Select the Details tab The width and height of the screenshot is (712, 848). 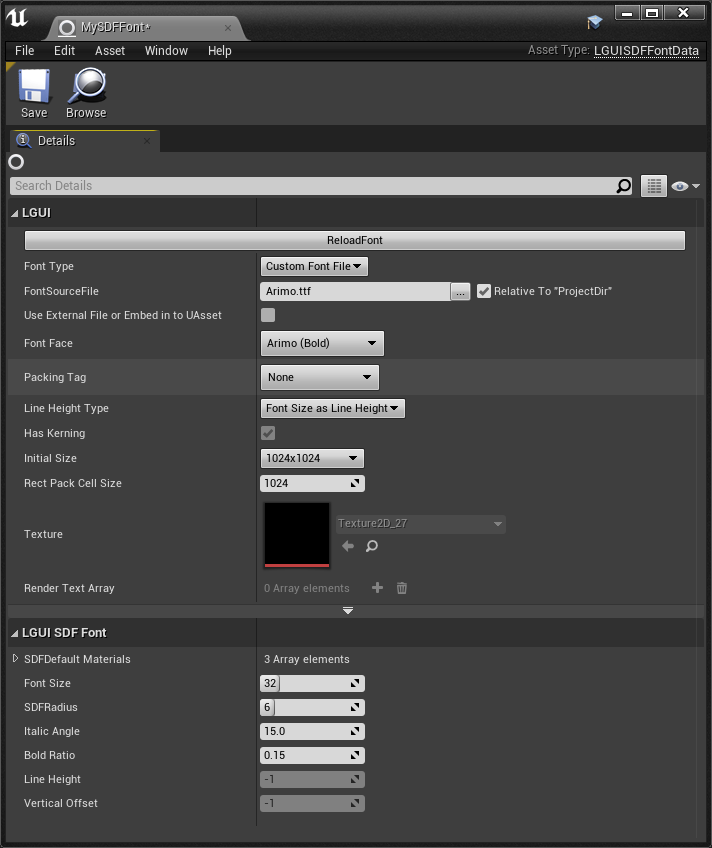tap(84, 141)
